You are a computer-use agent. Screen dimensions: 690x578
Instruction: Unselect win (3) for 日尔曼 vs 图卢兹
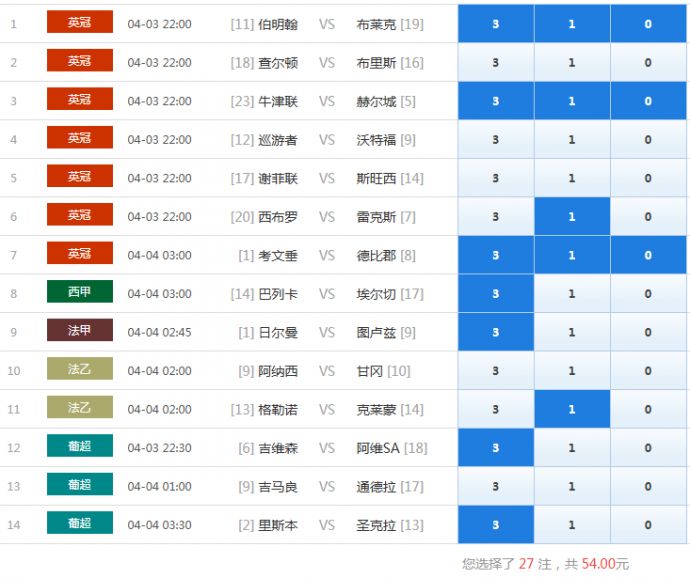click(496, 332)
